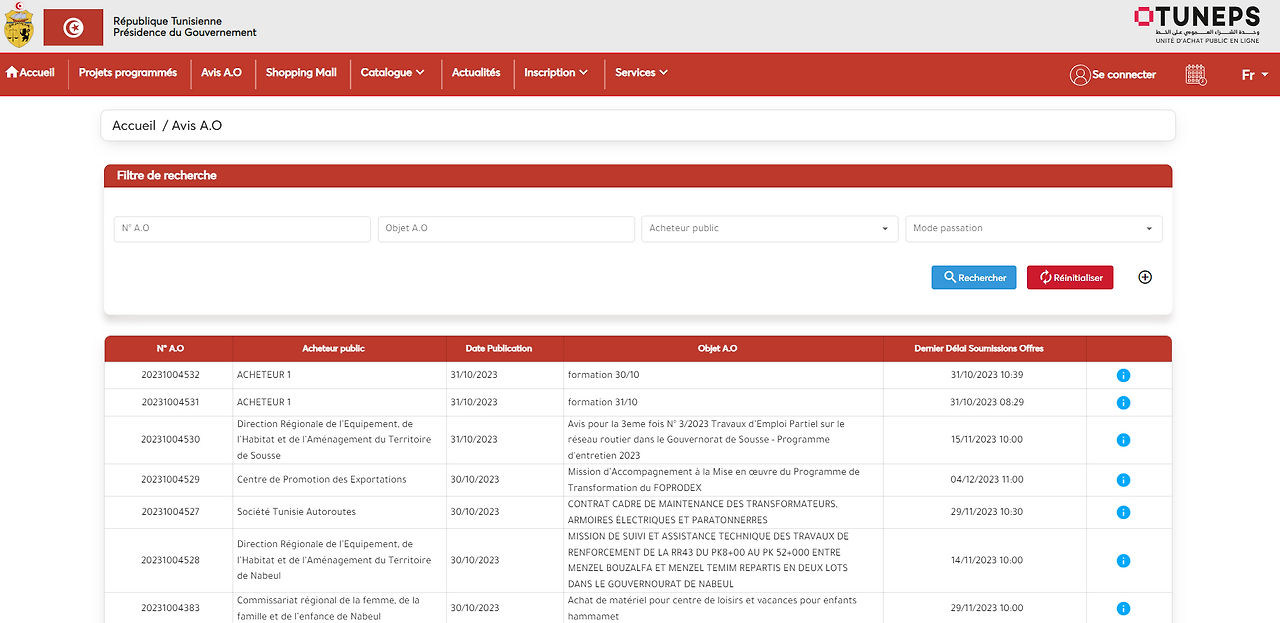Go to Accueil home menu item

[30, 73]
